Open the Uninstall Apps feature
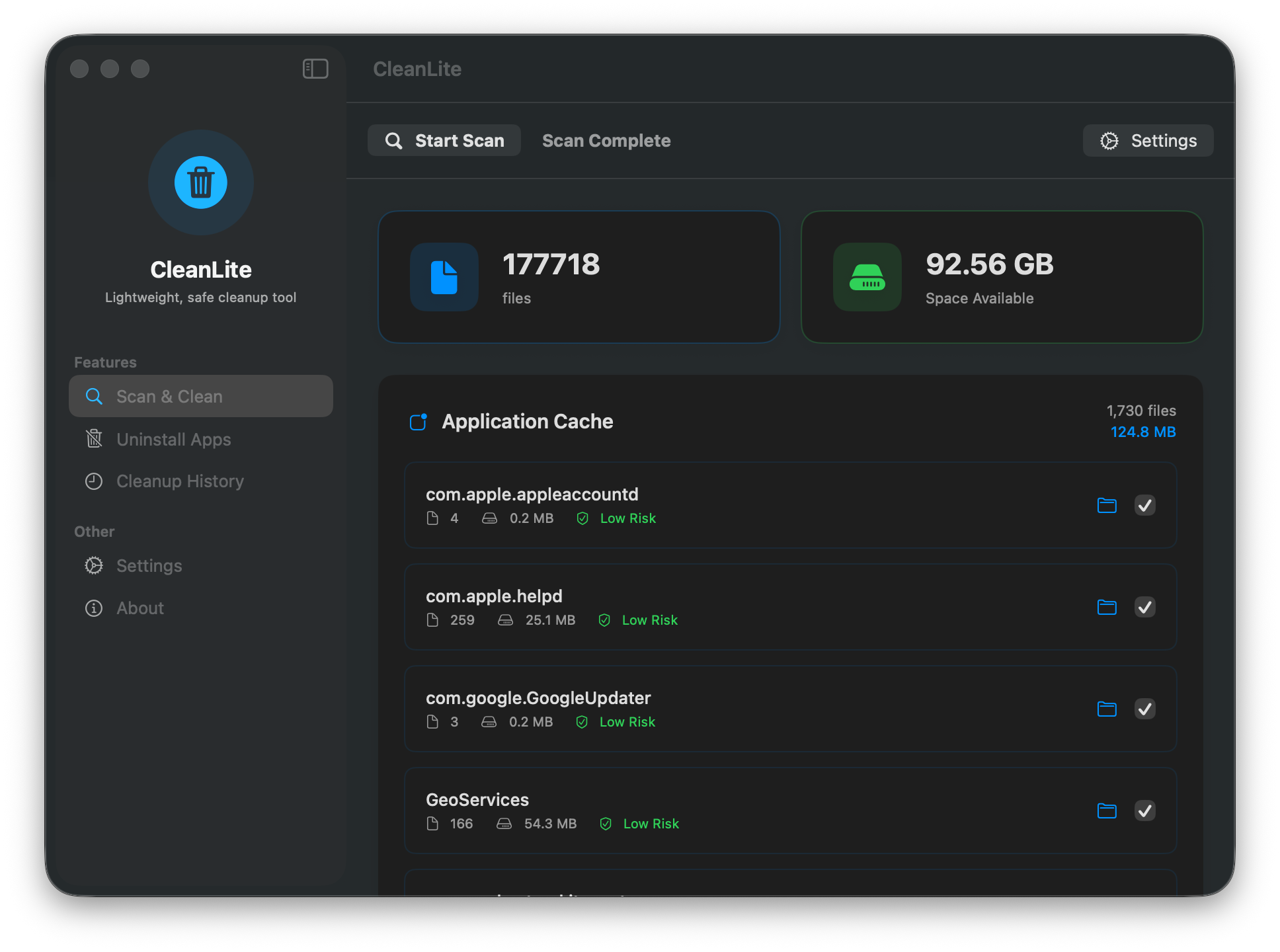 [x=173, y=439]
